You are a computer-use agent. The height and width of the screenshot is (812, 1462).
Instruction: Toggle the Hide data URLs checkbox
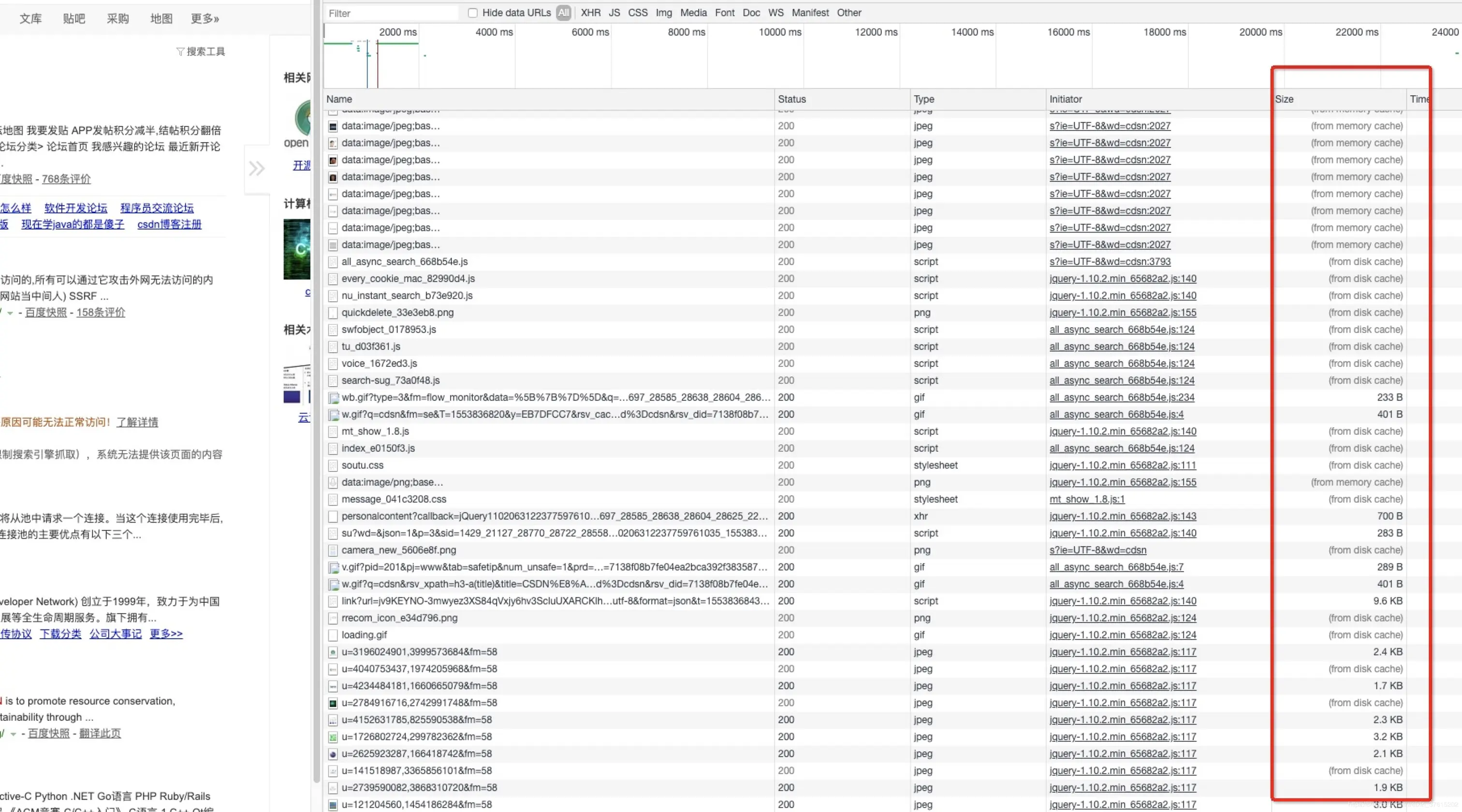[x=472, y=13]
